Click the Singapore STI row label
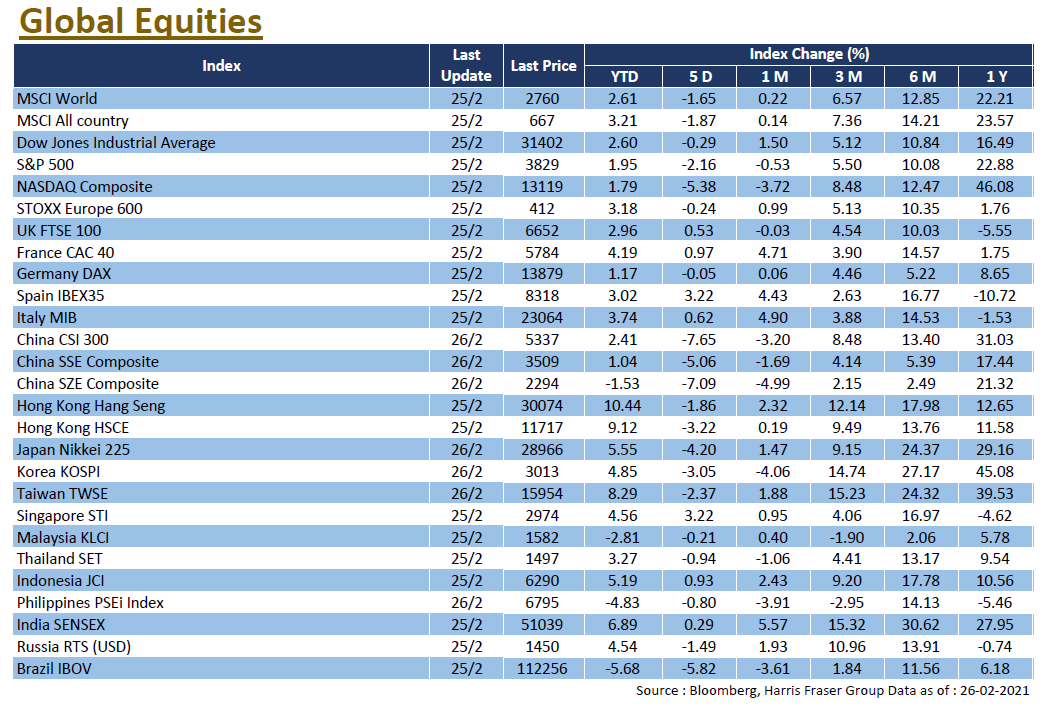The image size is (1054, 707). coord(62,515)
